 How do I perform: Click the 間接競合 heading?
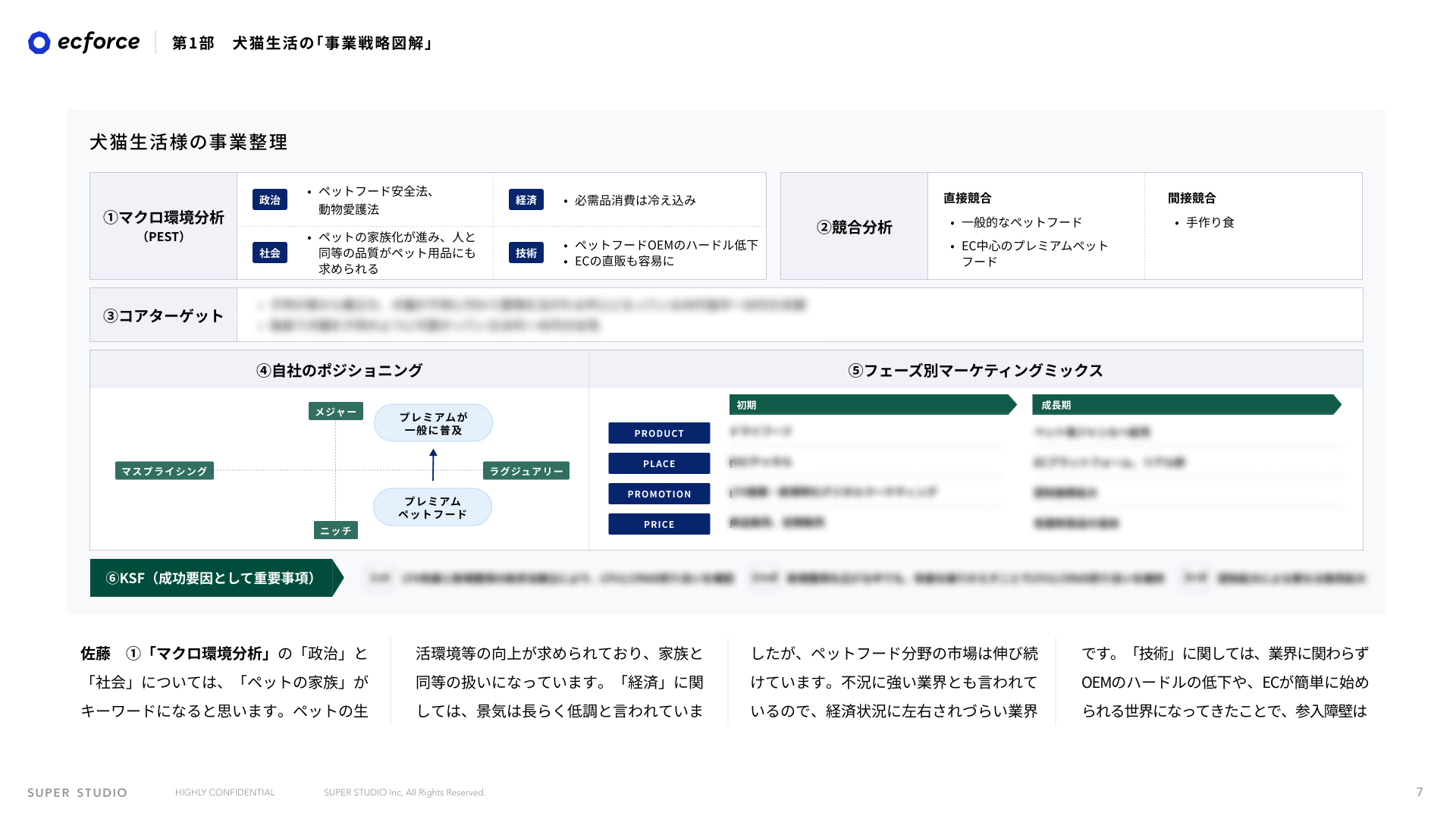click(1191, 198)
